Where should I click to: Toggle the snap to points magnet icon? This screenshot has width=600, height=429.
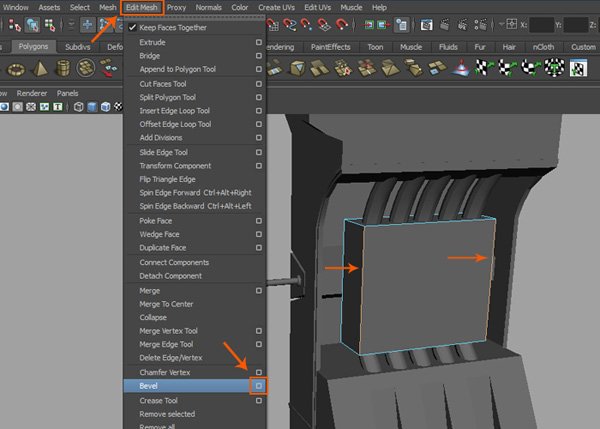[x=307, y=25]
